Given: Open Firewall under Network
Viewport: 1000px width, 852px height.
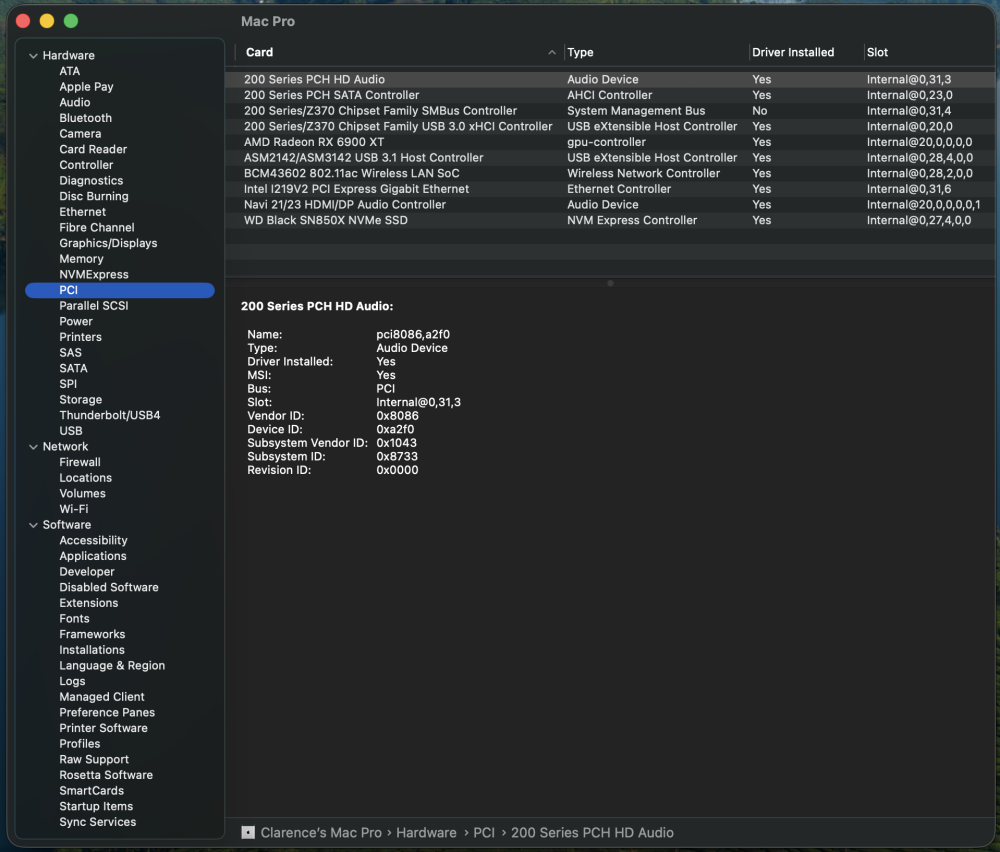Looking at the screenshot, I should (x=80, y=462).
